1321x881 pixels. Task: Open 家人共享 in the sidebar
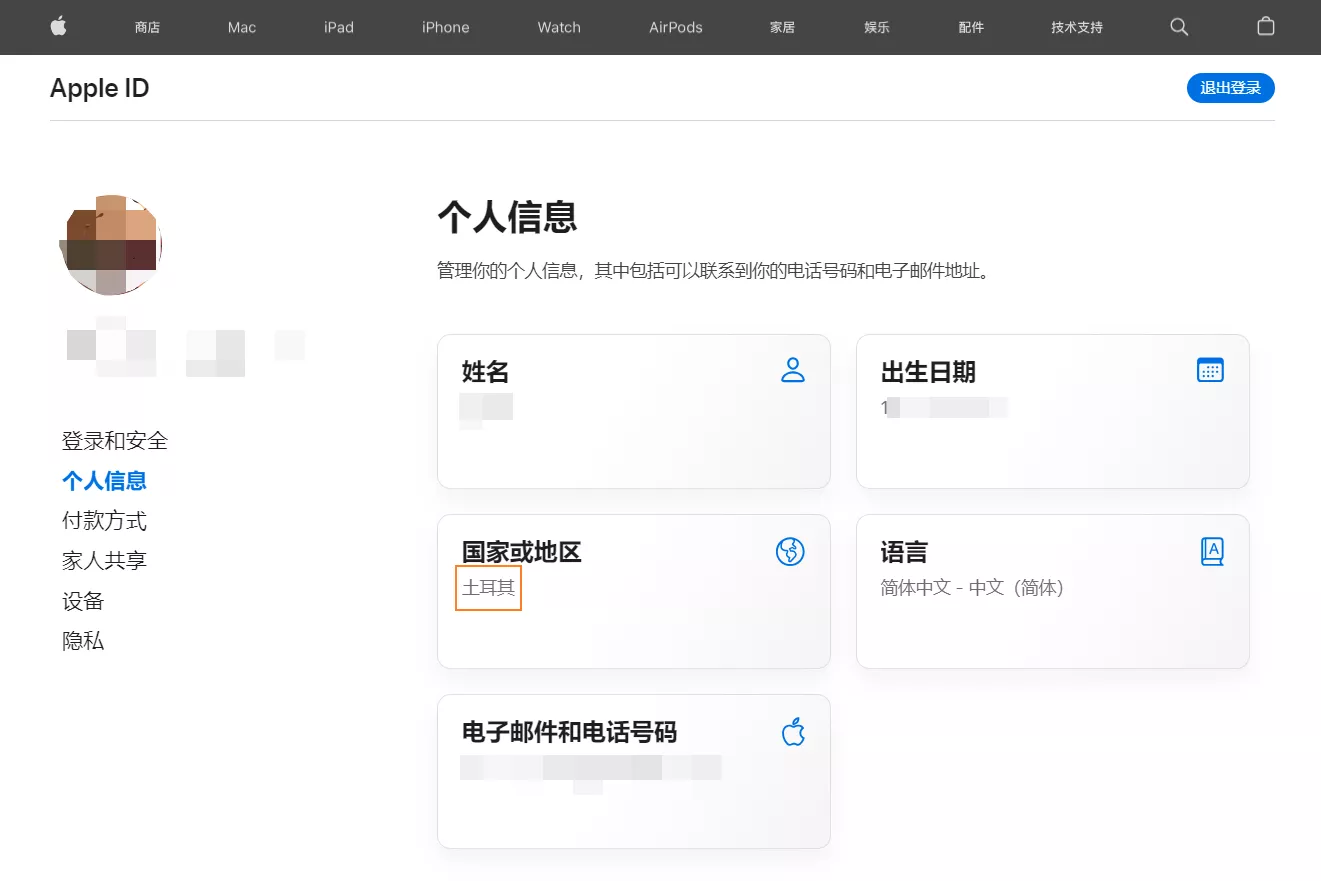[x=104, y=560]
